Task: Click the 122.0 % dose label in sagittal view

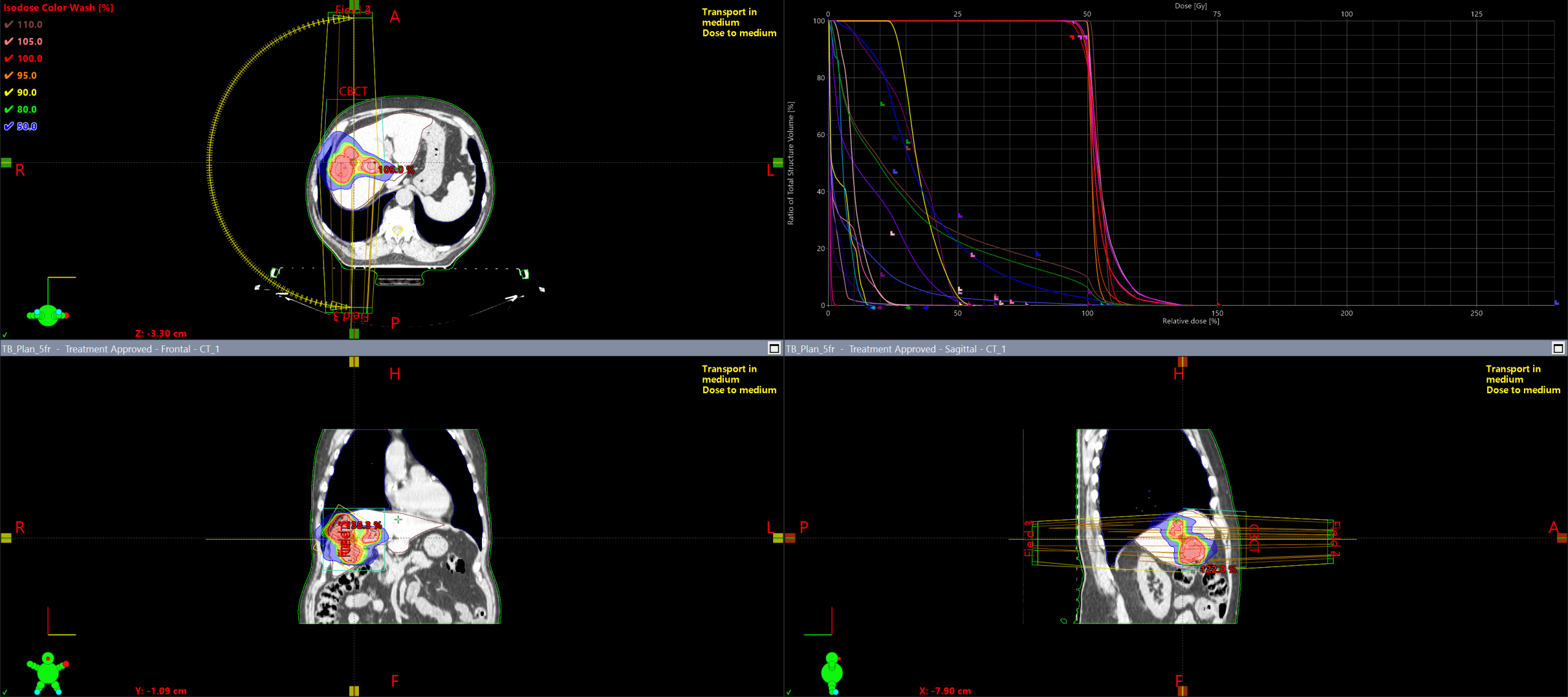Action: (1218, 569)
